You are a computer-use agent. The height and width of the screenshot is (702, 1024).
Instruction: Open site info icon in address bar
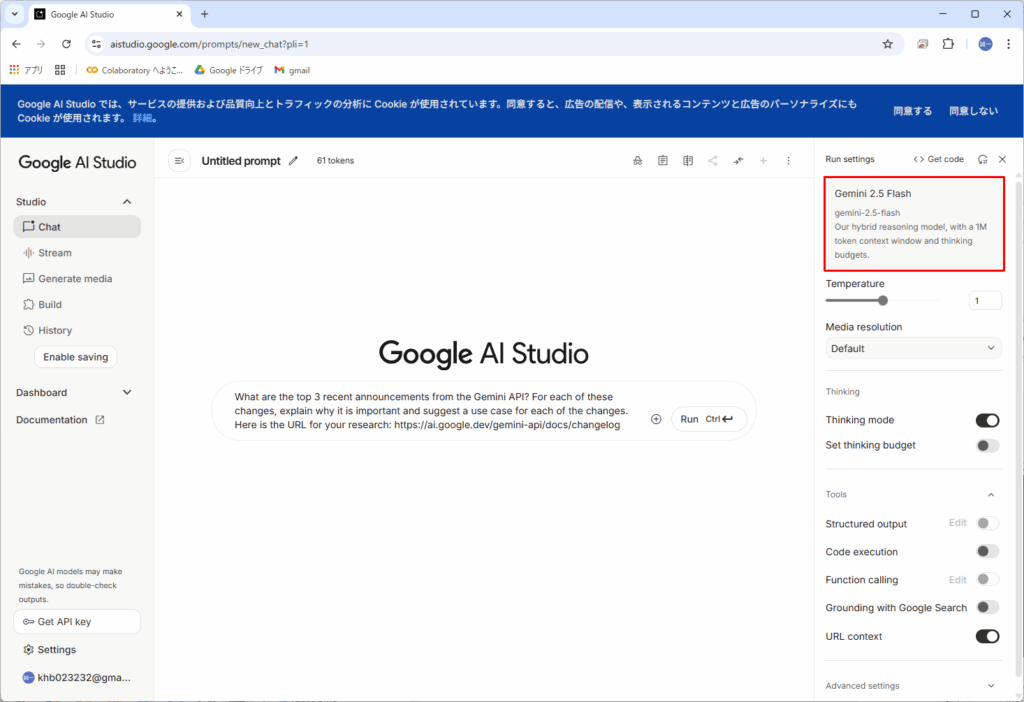tap(97, 44)
